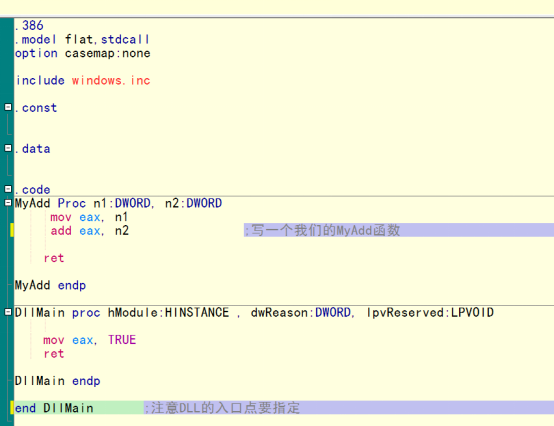The width and height of the screenshot is (554, 426).
Task: Collapse the .data section fold marker
Action: pyautogui.click(x=8, y=148)
